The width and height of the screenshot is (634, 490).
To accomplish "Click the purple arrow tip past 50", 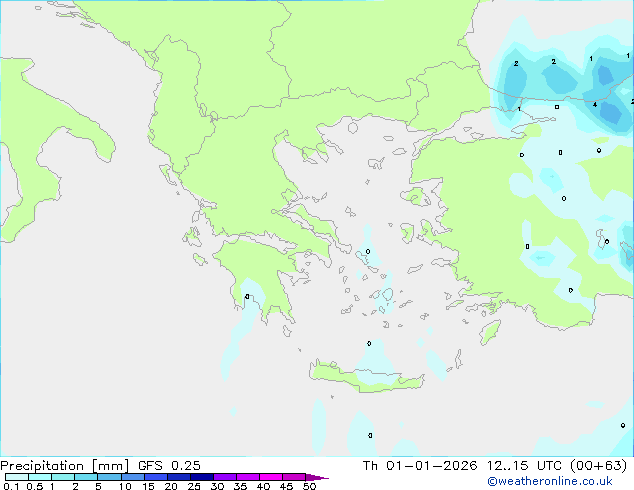I will pyautogui.click(x=317, y=477).
